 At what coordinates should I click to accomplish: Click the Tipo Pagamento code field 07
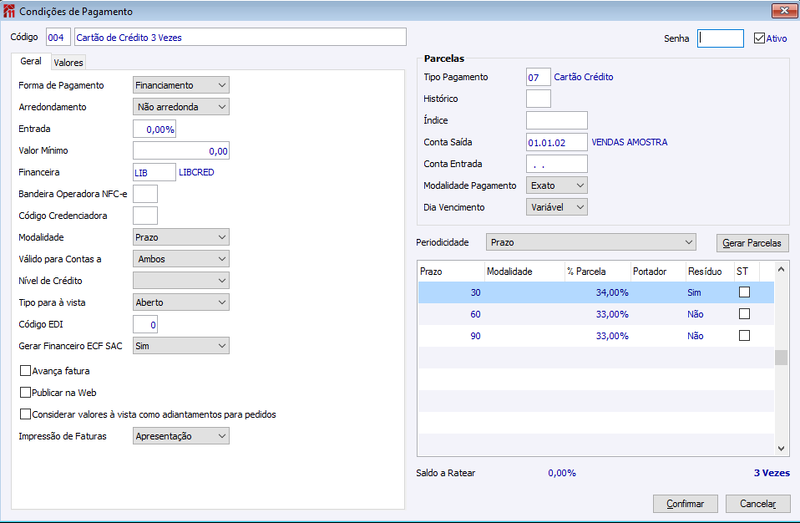(x=538, y=77)
